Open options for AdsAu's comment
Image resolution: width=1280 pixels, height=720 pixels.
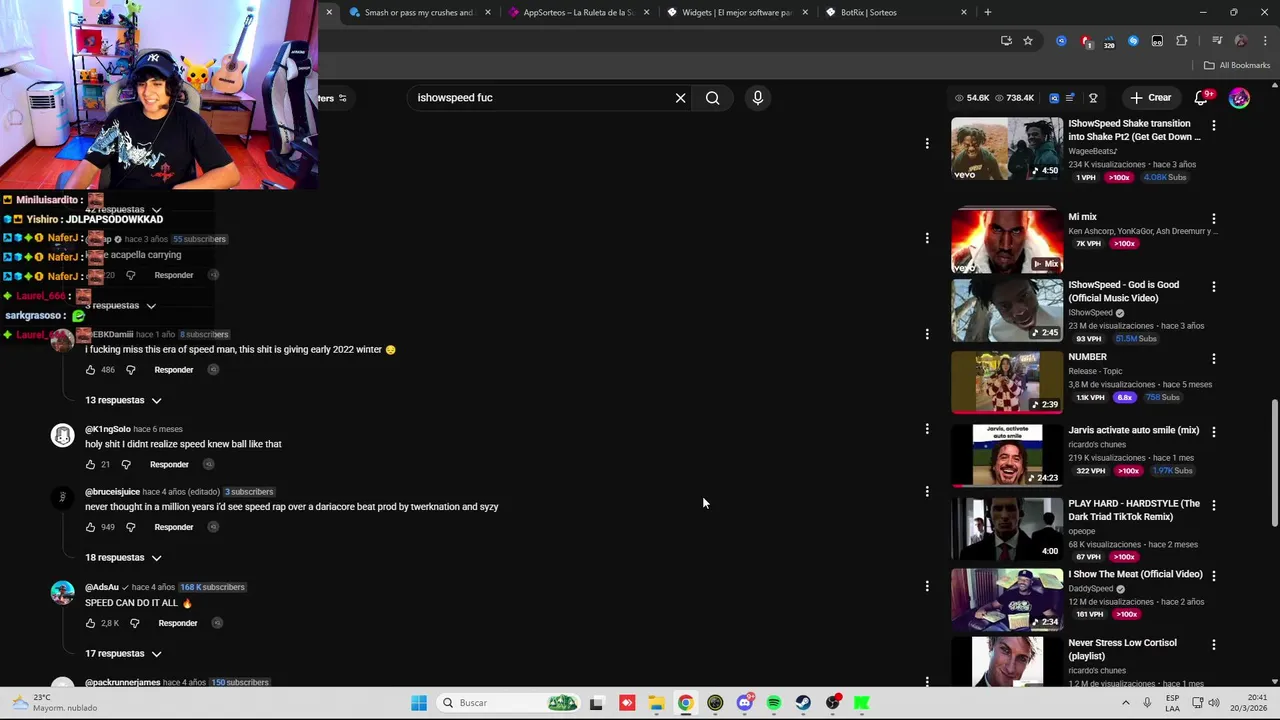[927, 586]
